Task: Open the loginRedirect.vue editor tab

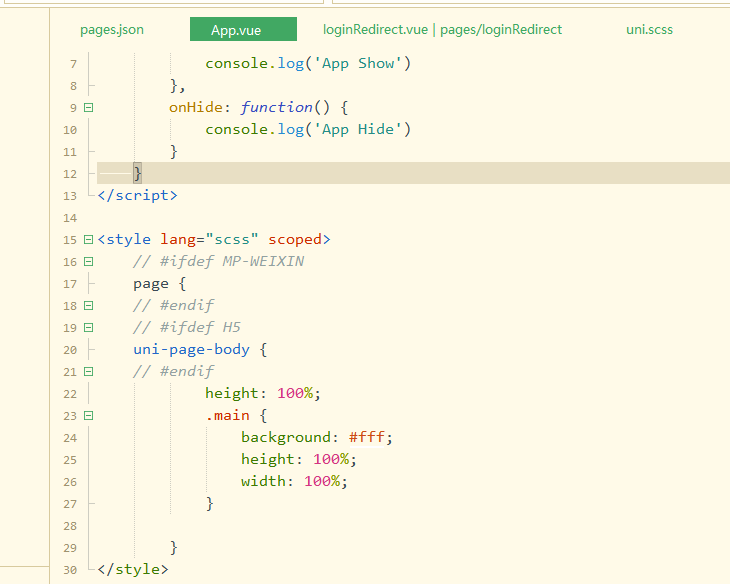Action: point(442,30)
